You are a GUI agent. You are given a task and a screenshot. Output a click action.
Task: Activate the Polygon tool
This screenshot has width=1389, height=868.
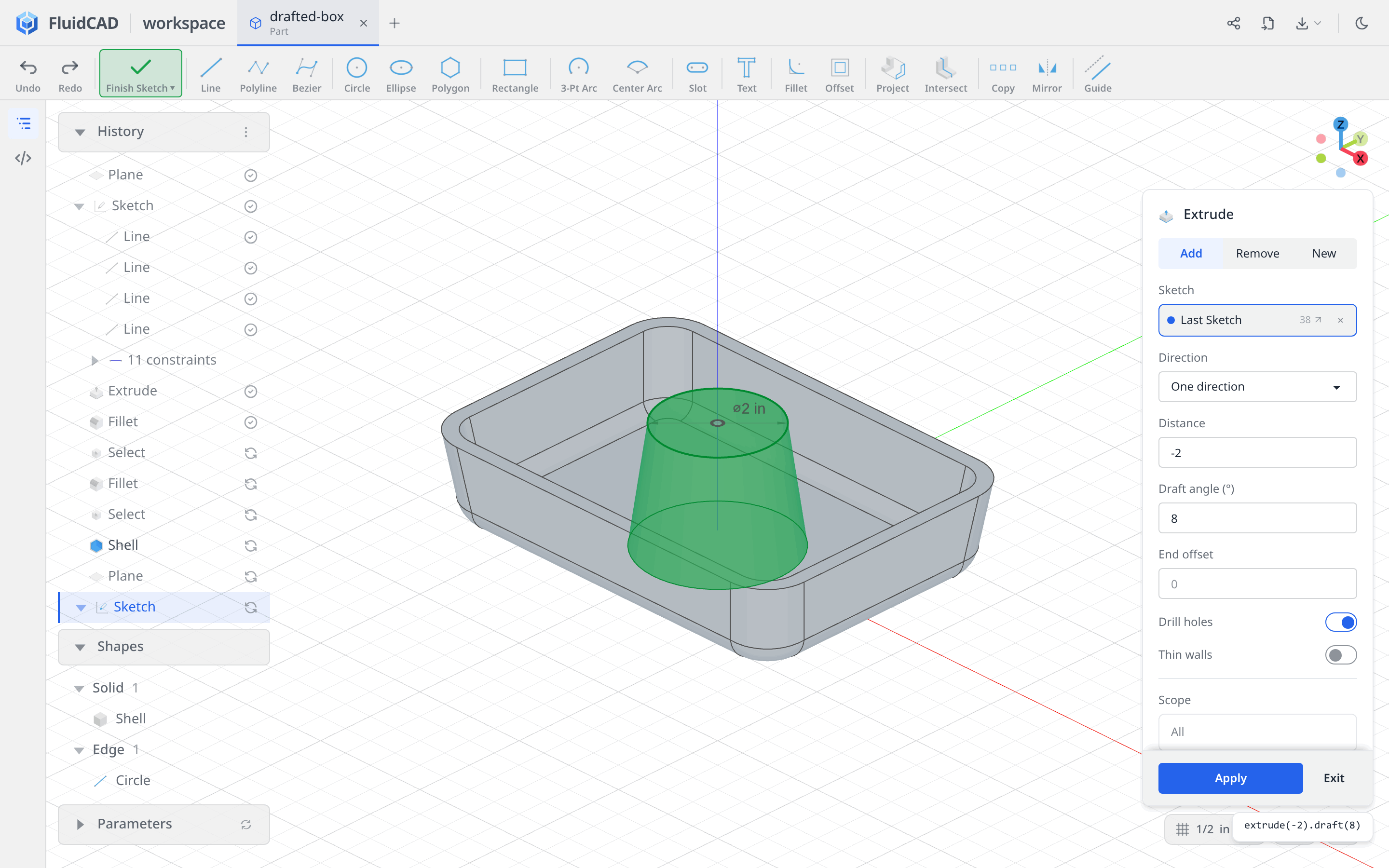coord(450,75)
